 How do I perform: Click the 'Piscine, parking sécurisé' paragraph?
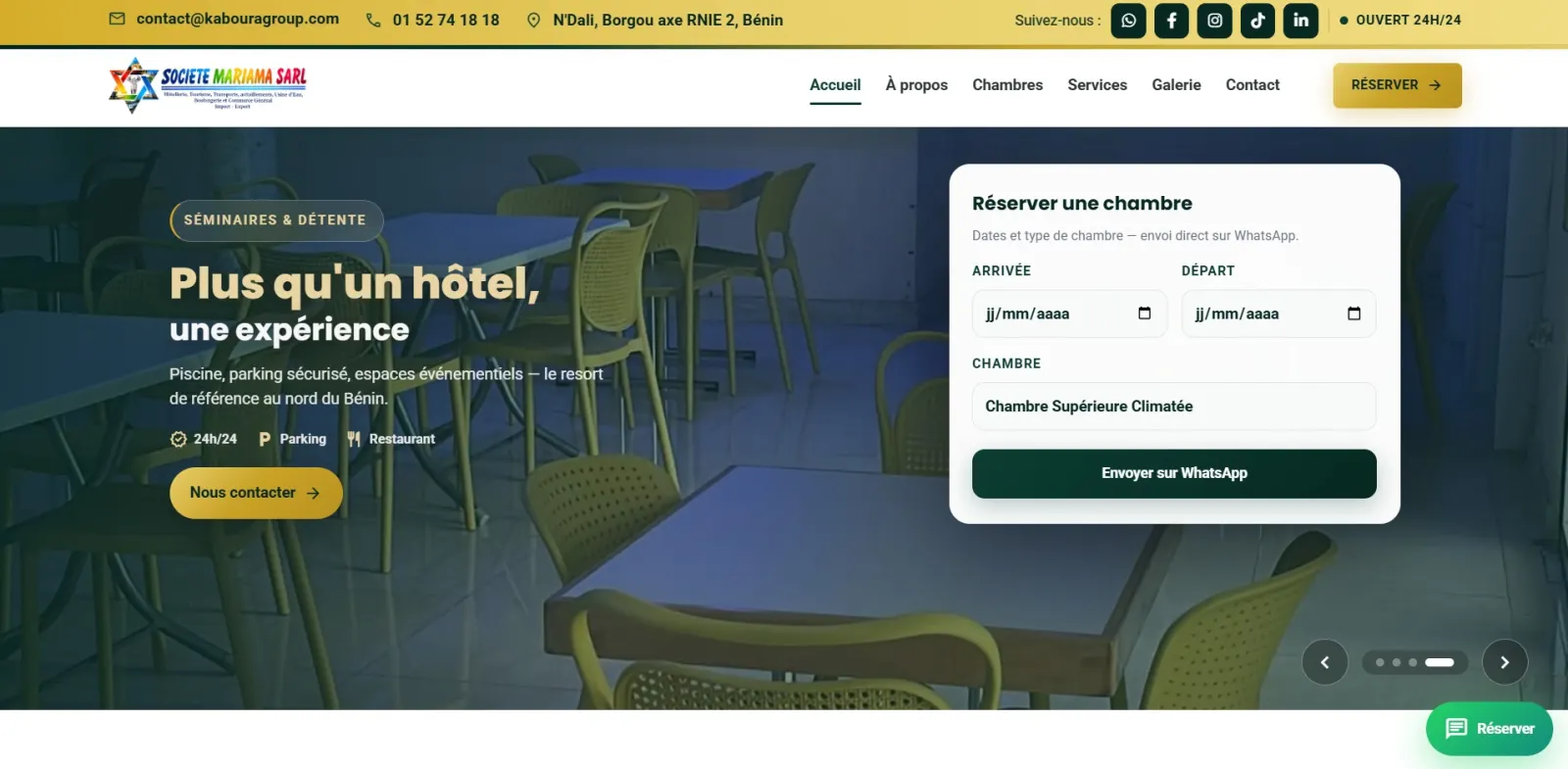(386, 386)
